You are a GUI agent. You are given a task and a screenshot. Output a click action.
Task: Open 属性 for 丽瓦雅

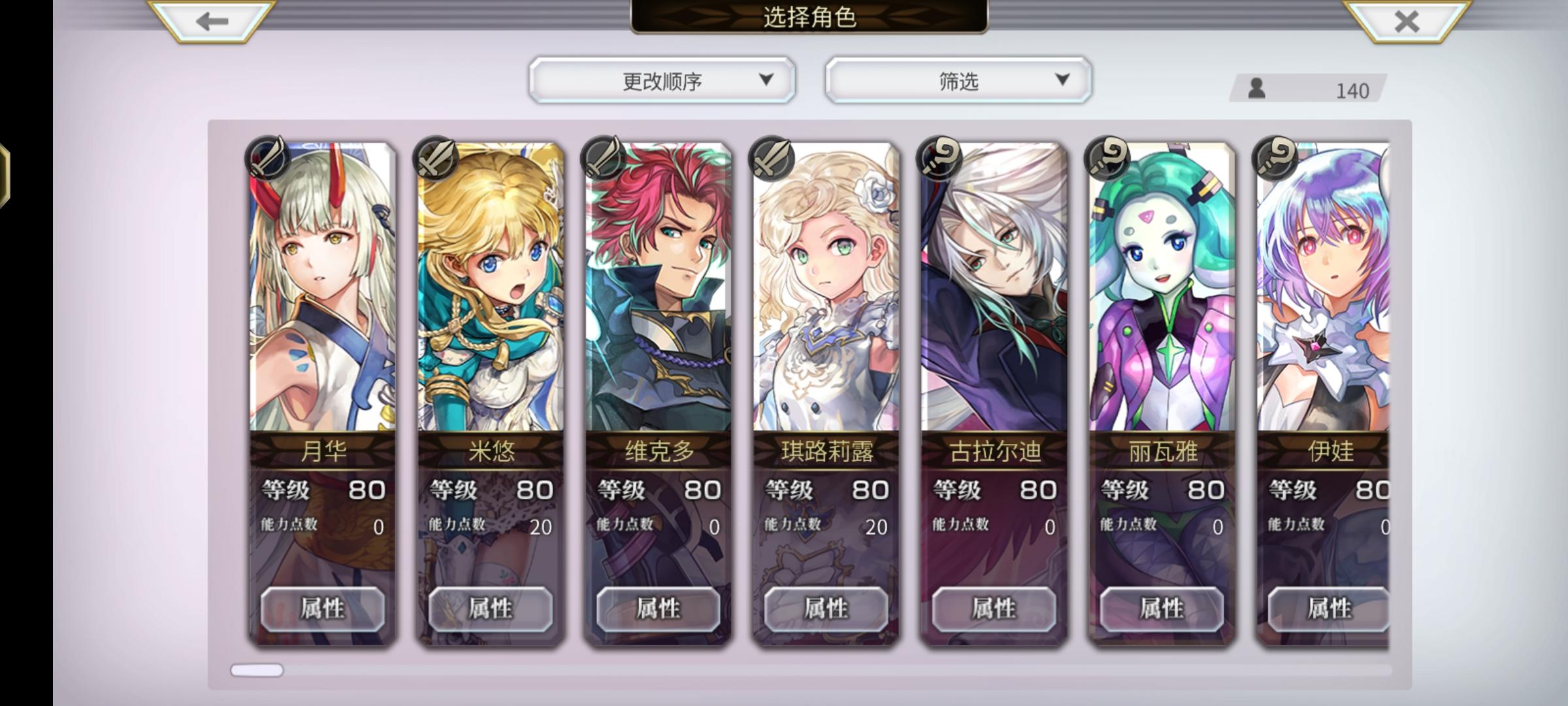coord(1162,609)
